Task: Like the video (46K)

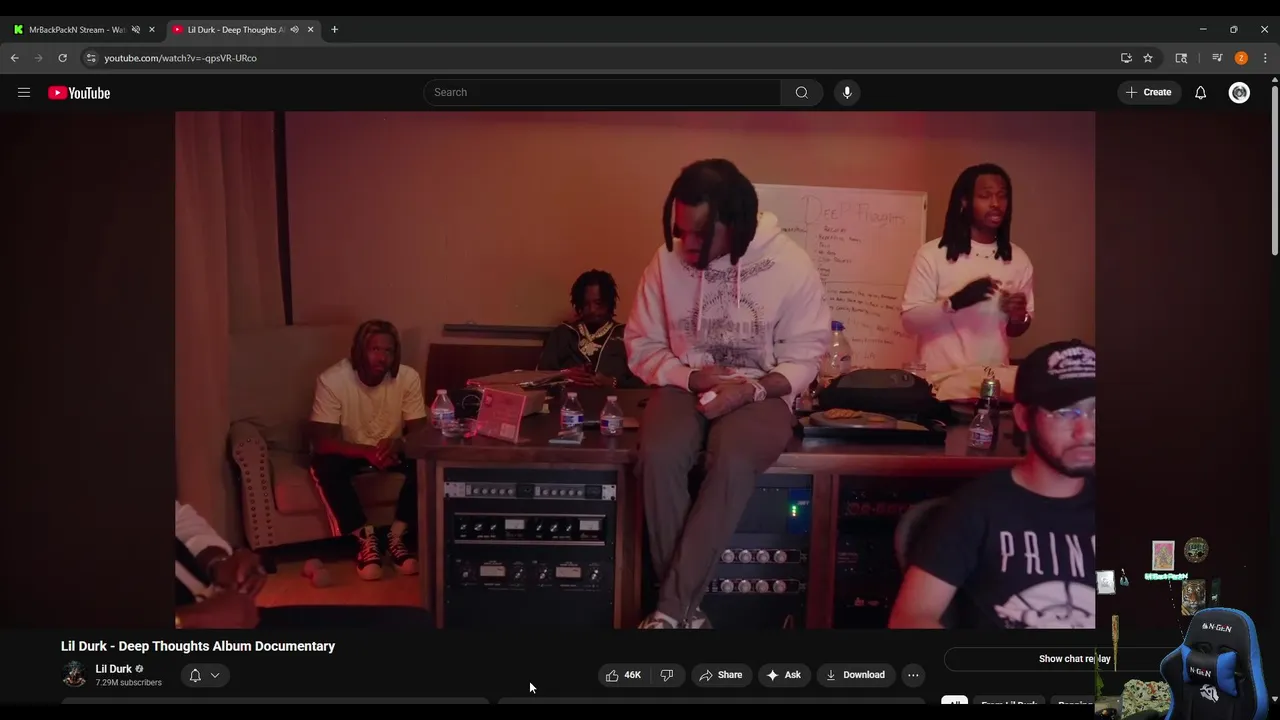Action: [624, 675]
